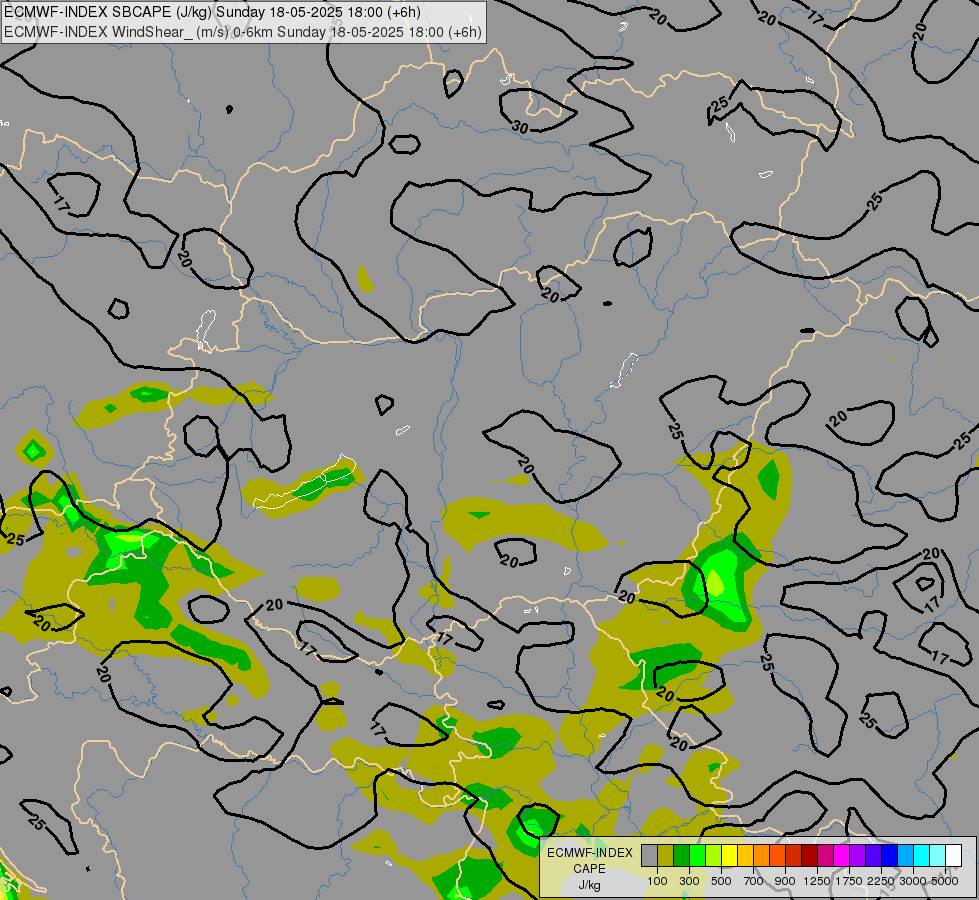This screenshot has height=900, width=979.
Task: Click the cyan swatch right of 3000
Action: (x=922, y=856)
